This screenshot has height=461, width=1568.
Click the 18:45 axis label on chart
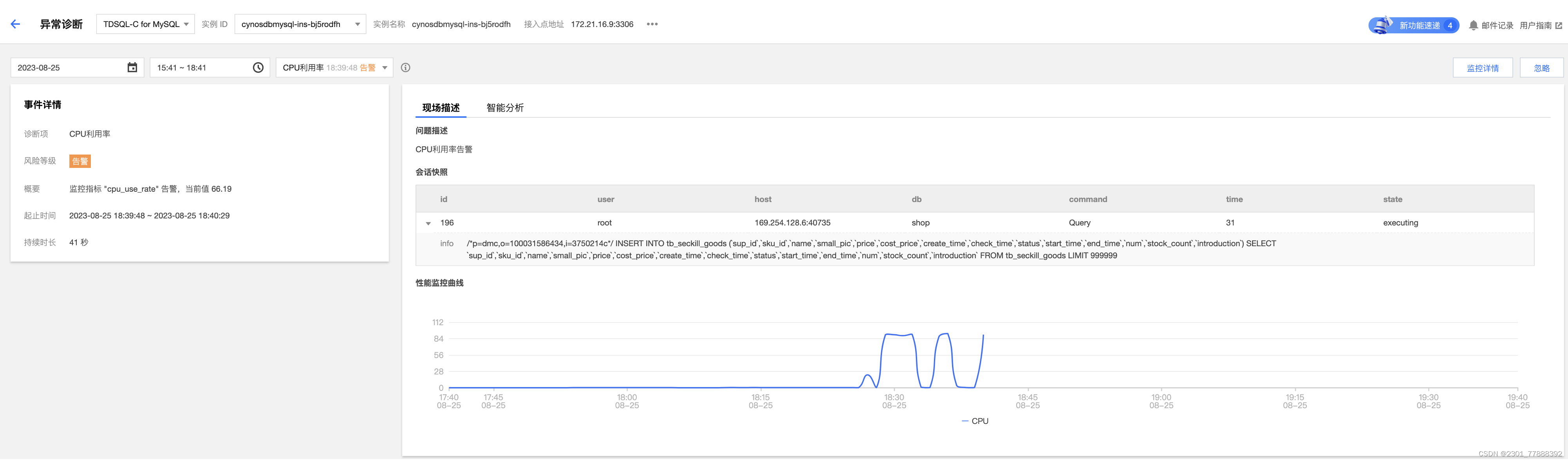[1028, 401]
